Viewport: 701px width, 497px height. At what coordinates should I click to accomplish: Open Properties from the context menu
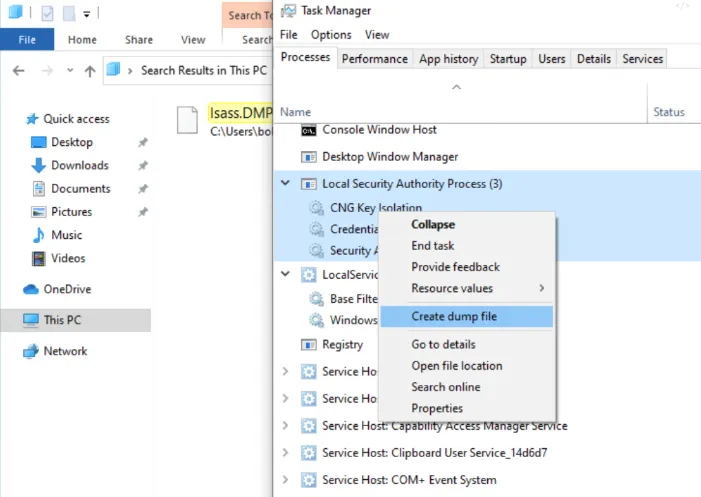point(437,408)
